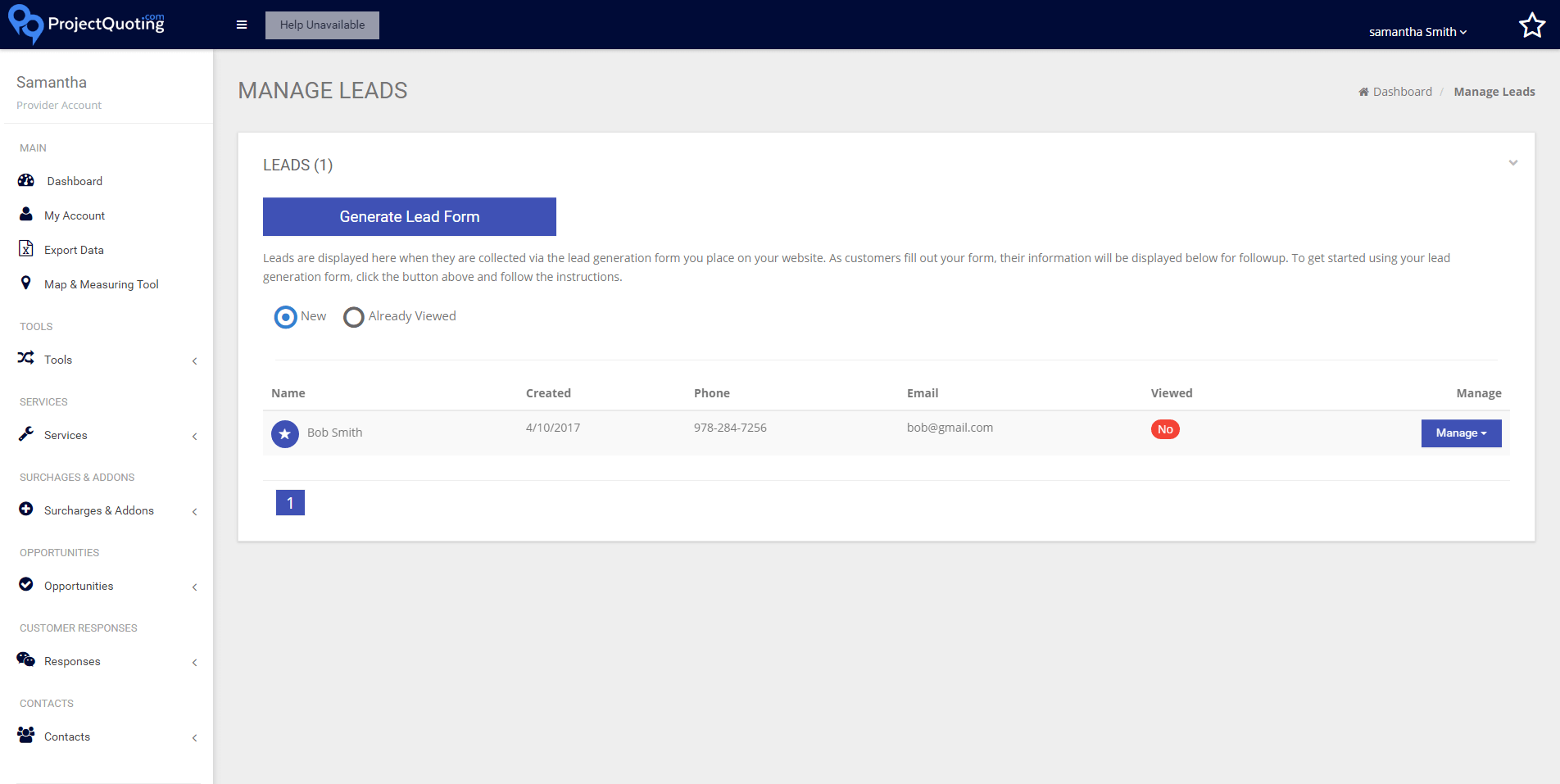
Task: Open the Responses sidebar item
Action: click(x=72, y=661)
